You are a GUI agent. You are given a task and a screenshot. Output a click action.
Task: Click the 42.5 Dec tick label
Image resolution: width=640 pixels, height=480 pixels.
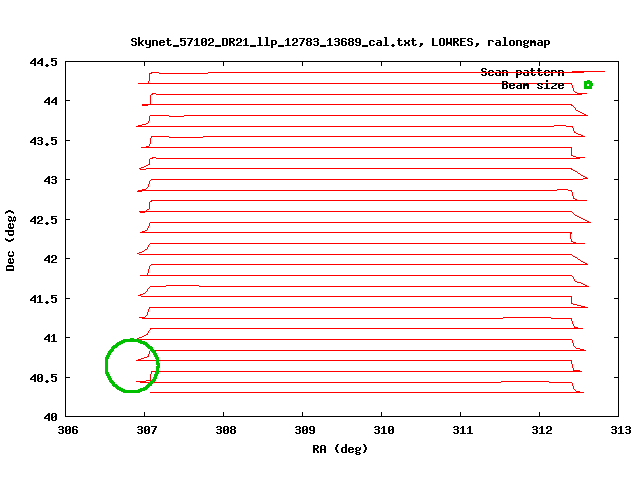coord(43,220)
